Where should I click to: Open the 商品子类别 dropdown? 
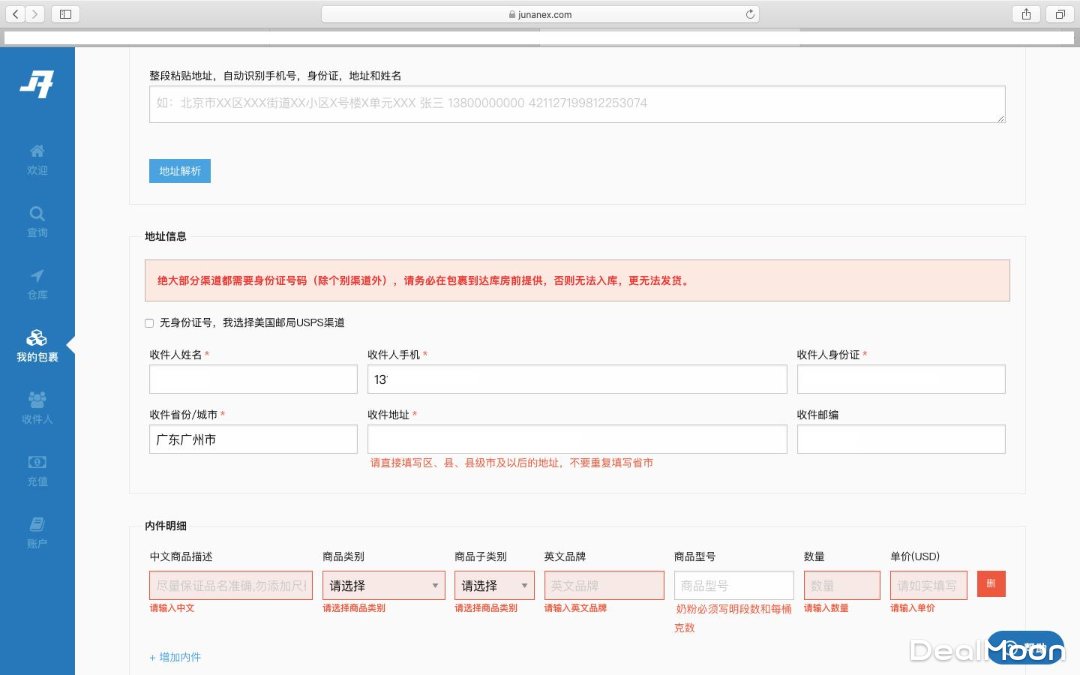pyautogui.click(x=494, y=586)
